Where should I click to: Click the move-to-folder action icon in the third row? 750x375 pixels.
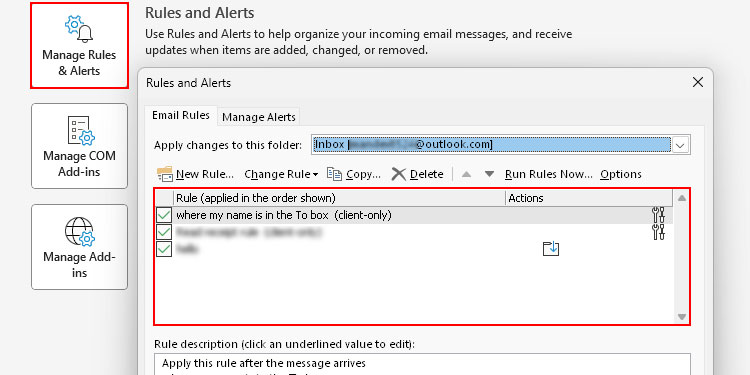(x=551, y=248)
